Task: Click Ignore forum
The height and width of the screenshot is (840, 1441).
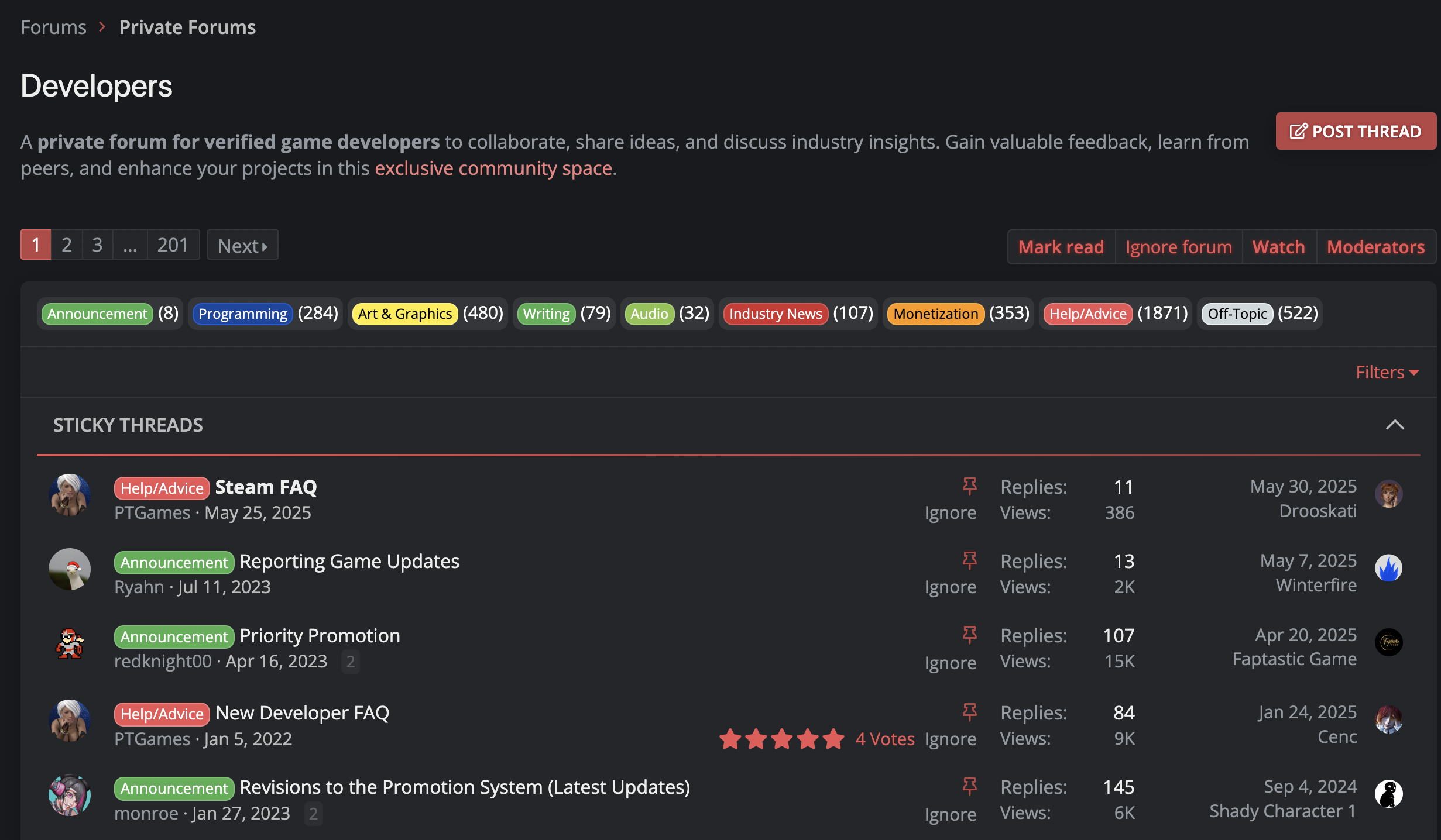Action: (x=1179, y=247)
